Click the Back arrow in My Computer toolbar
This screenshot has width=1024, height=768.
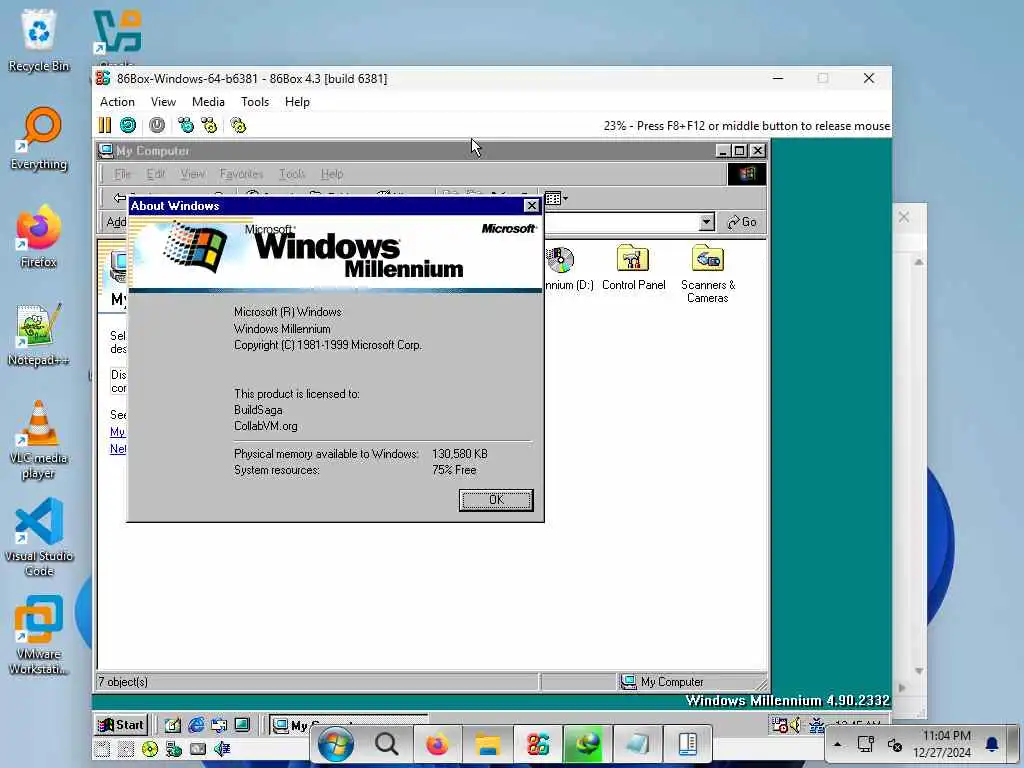coord(120,197)
